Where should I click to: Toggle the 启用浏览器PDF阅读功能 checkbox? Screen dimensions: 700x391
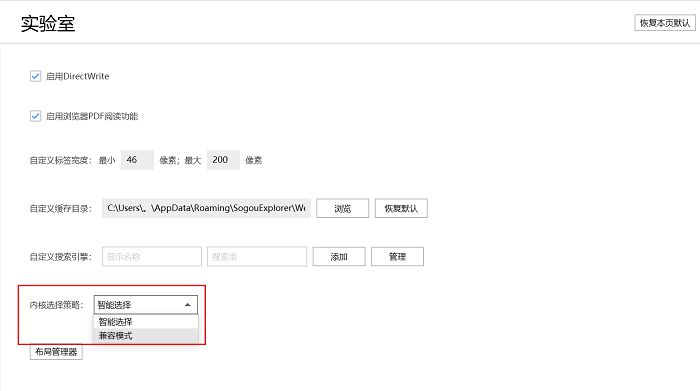(x=36, y=116)
